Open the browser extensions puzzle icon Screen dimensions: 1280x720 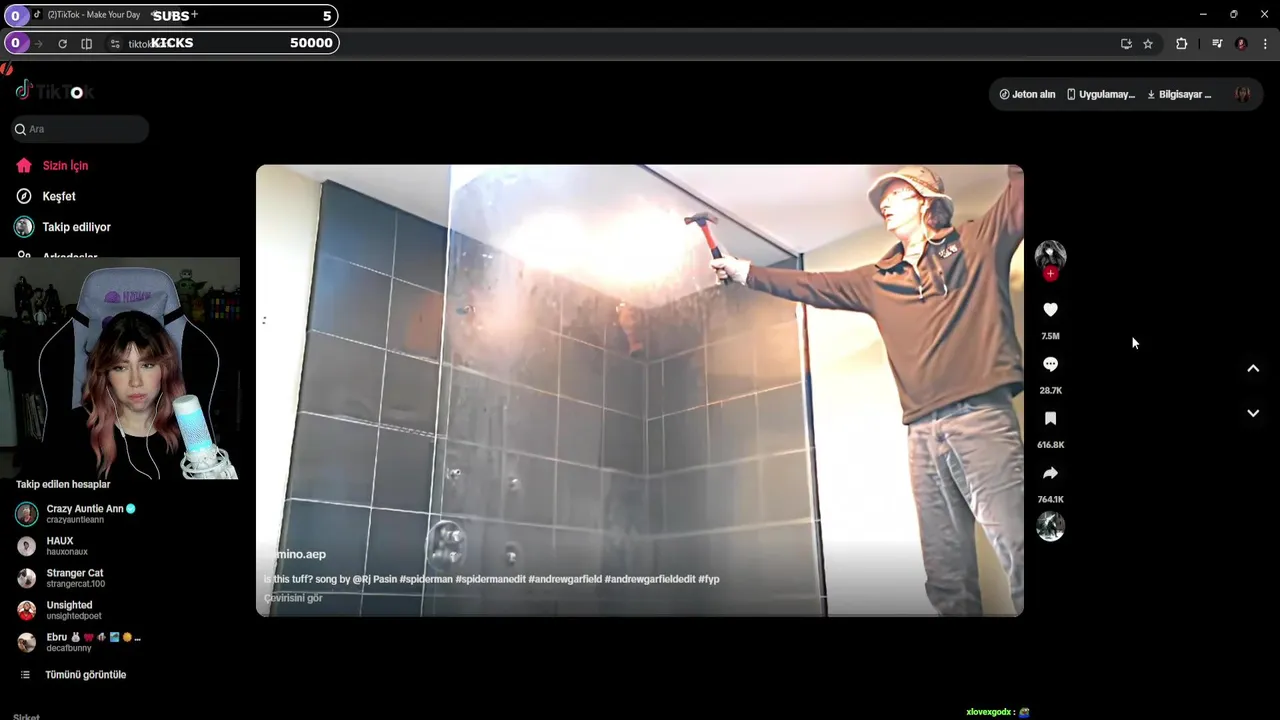coord(1181,44)
